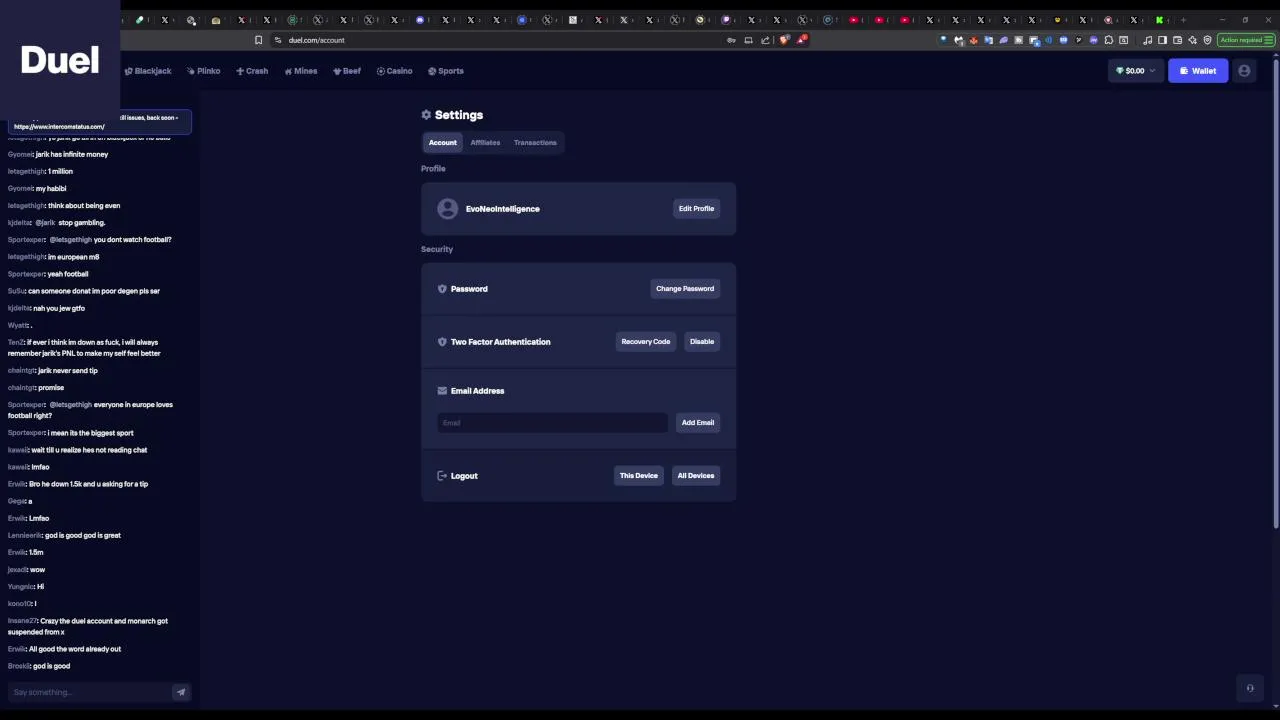
Task: Open the Brave Wallet icon in toolbar
Action: (1177, 40)
